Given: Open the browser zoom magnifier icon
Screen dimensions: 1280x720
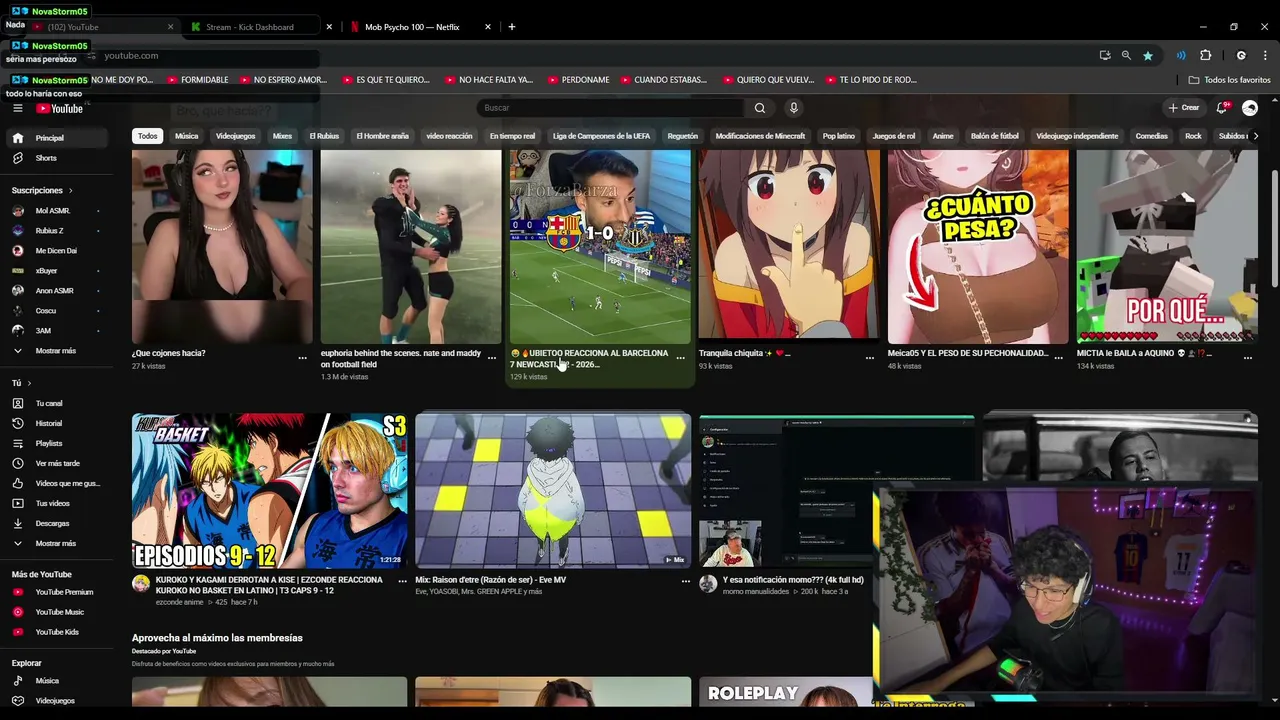Looking at the screenshot, I should tap(1126, 56).
